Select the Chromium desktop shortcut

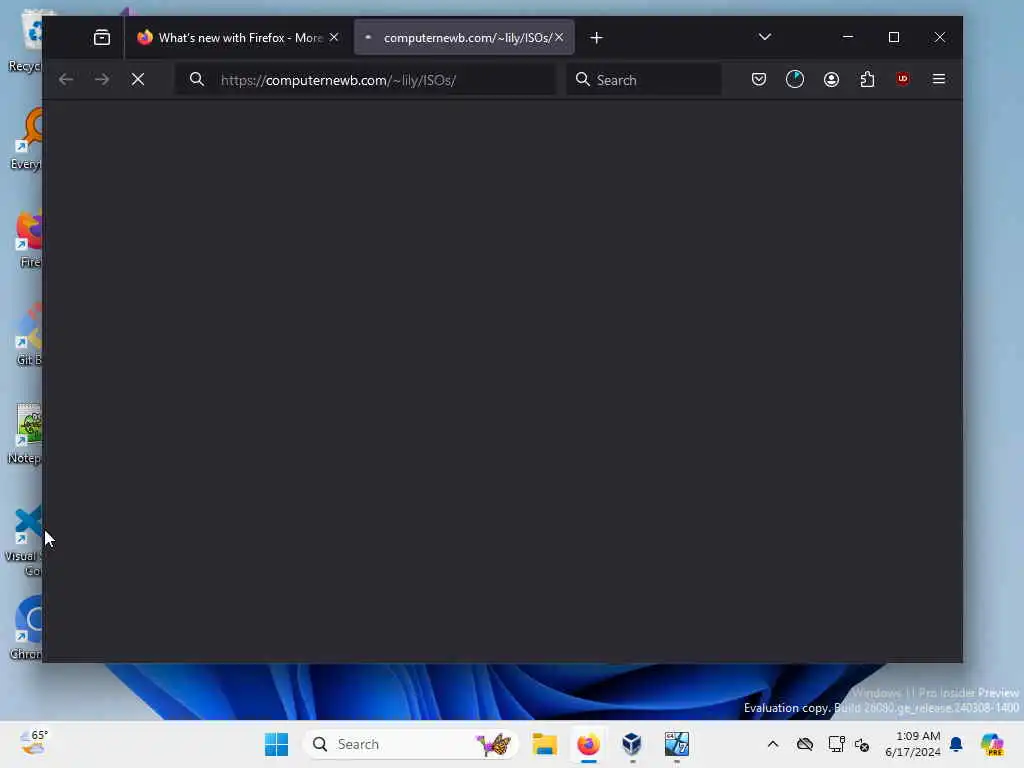pos(27,628)
